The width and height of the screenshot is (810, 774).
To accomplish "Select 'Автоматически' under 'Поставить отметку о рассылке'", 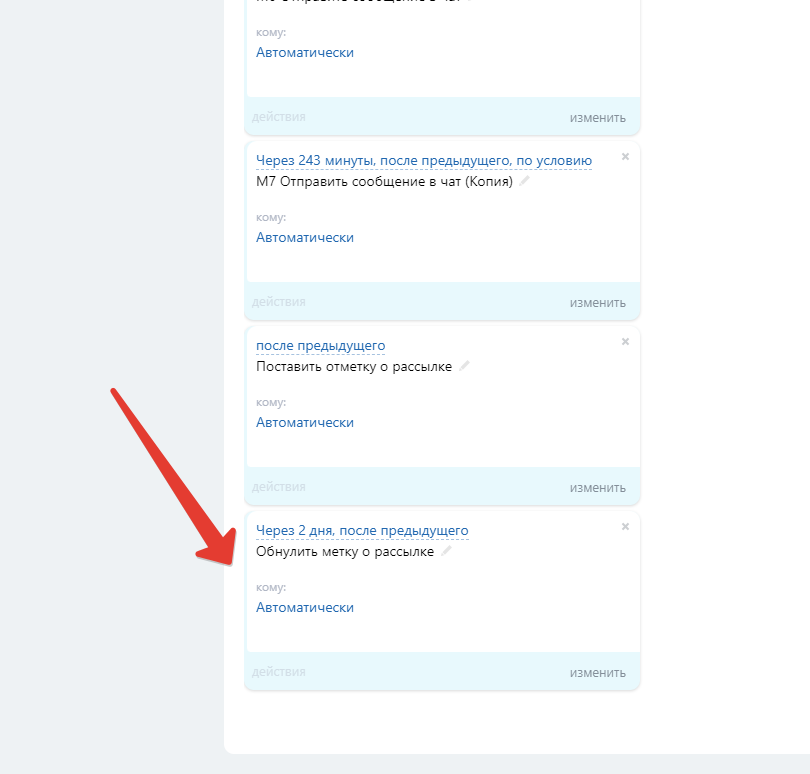I will point(305,422).
